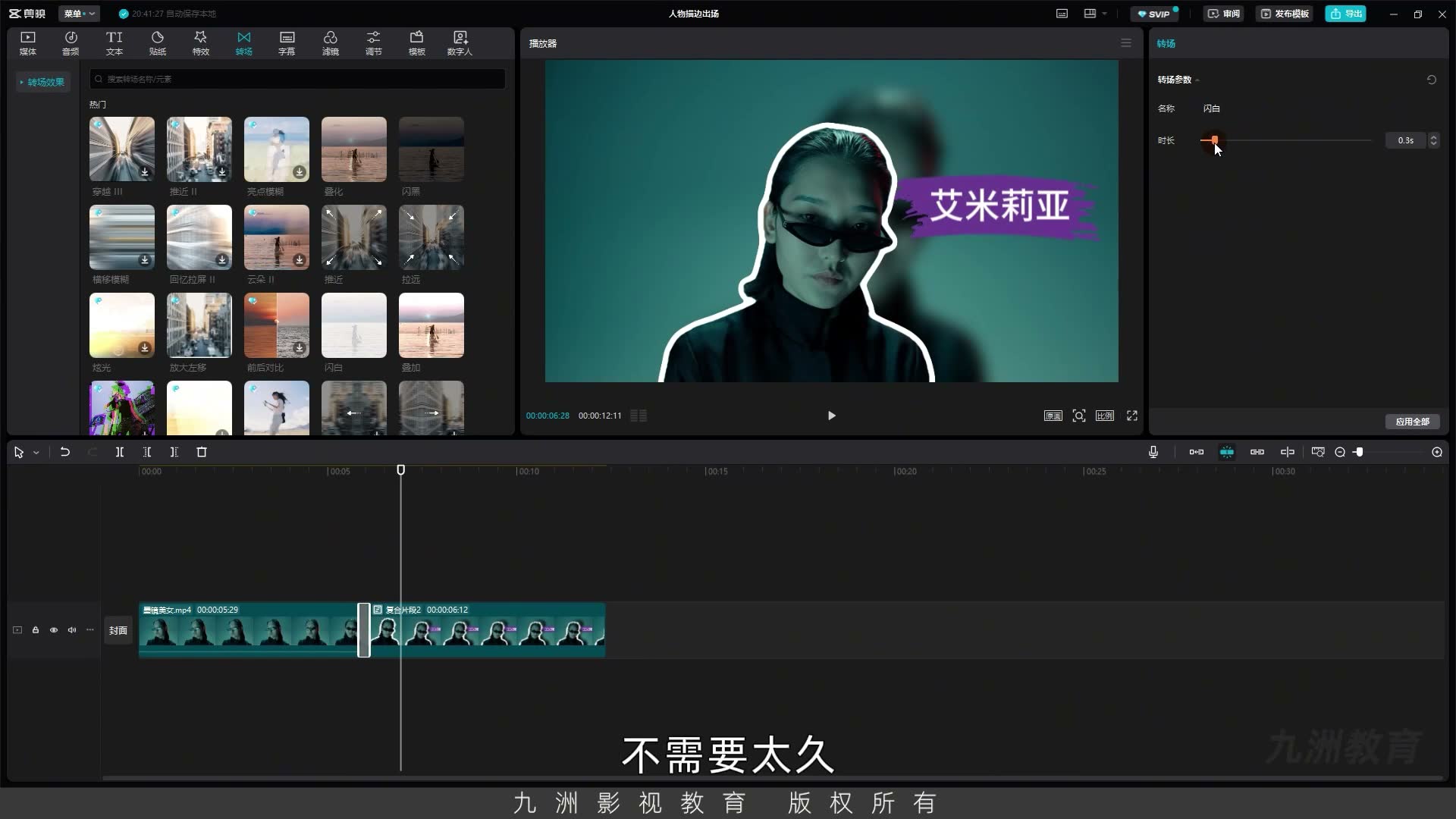
Task: Open the selection tool dropdown arrow
Action: coord(36,453)
